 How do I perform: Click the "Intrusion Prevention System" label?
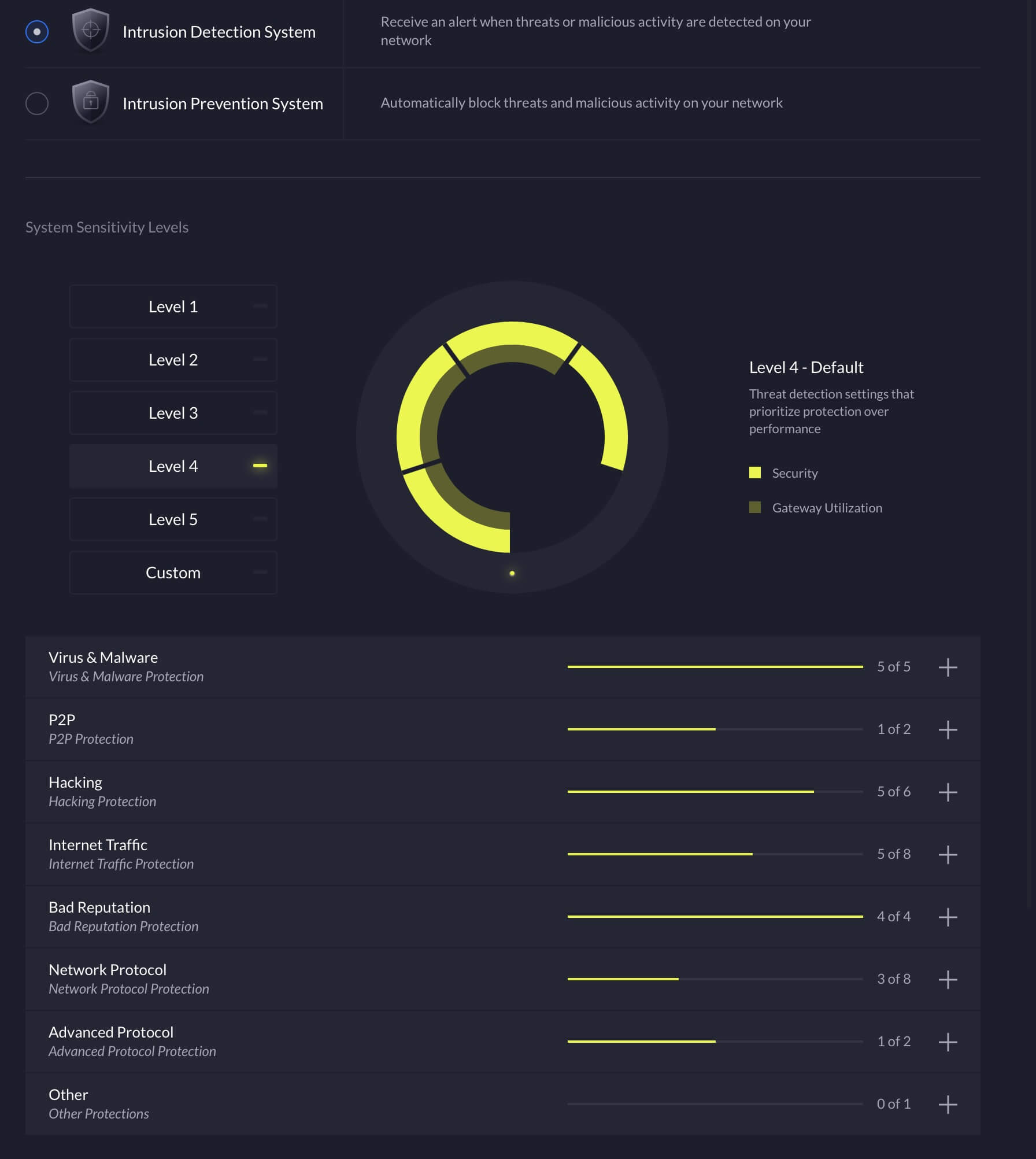pos(223,104)
